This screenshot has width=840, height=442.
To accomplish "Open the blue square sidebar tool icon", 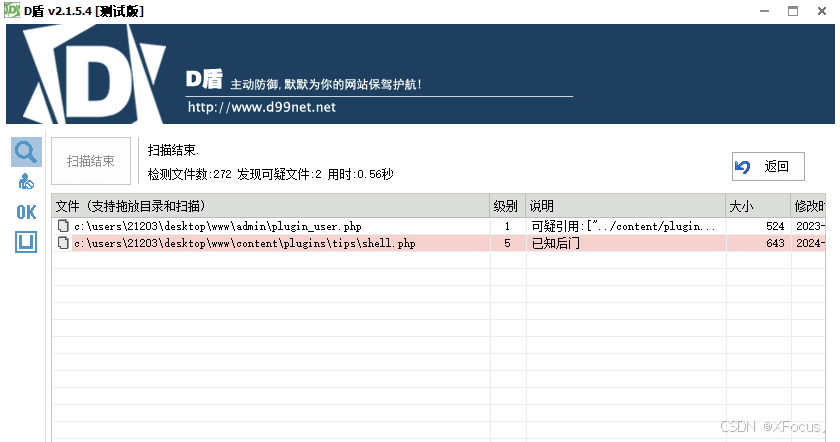I will (26, 242).
